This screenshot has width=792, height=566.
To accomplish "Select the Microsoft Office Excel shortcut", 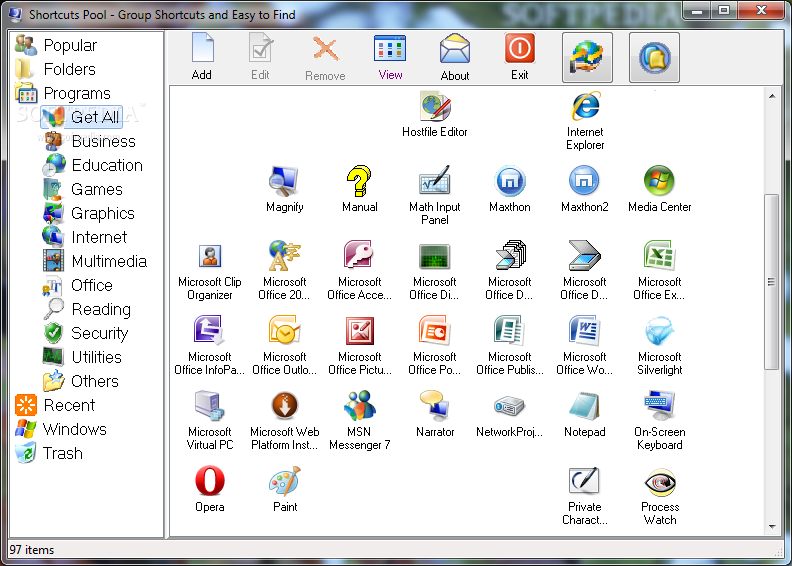I will pos(660,272).
